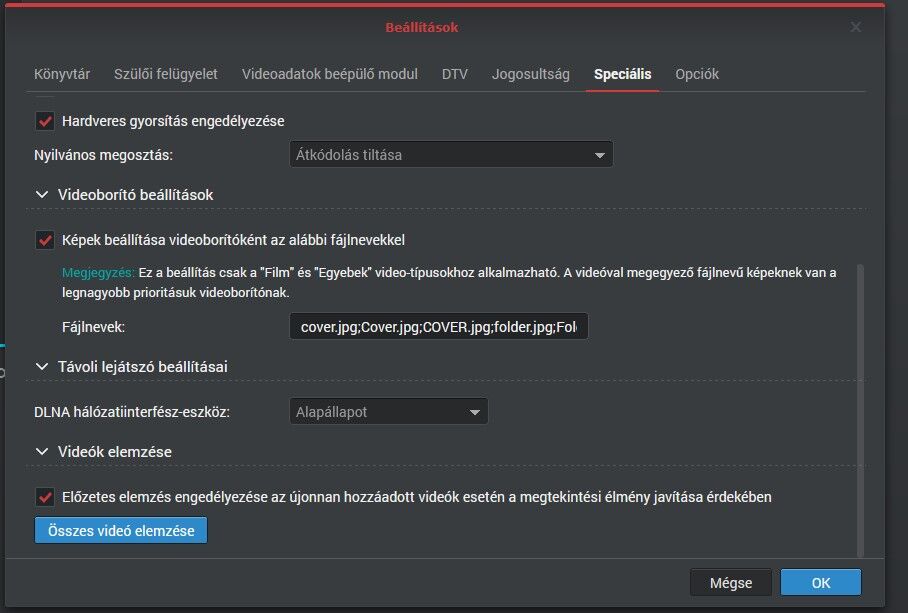Go to Videoadatok beépülő modul tab
Viewport: 908px width, 613px height.
coord(329,74)
